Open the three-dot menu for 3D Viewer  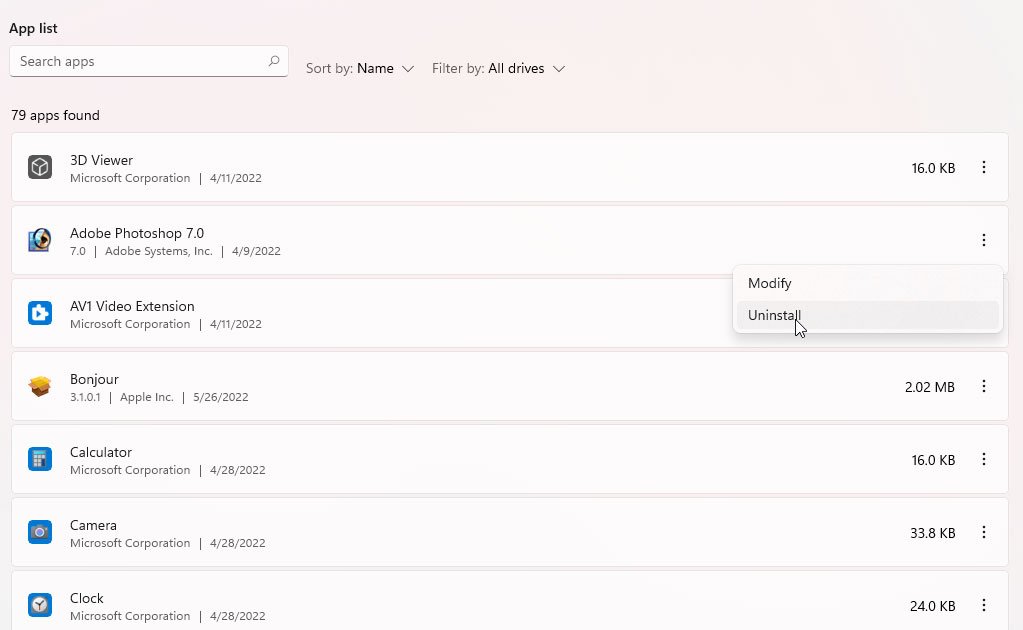pyautogui.click(x=984, y=168)
